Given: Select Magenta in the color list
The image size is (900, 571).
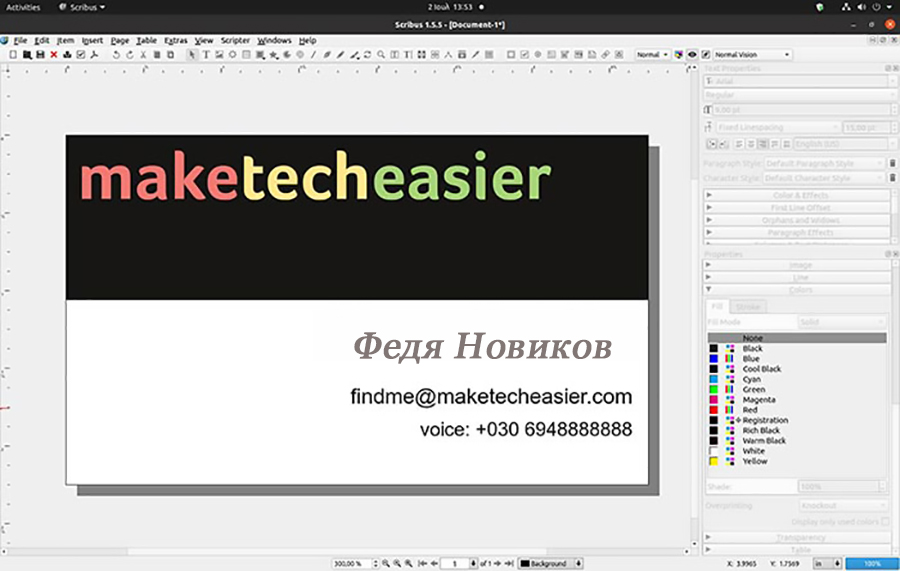Looking at the screenshot, I should pyautogui.click(x=753, y=400).
